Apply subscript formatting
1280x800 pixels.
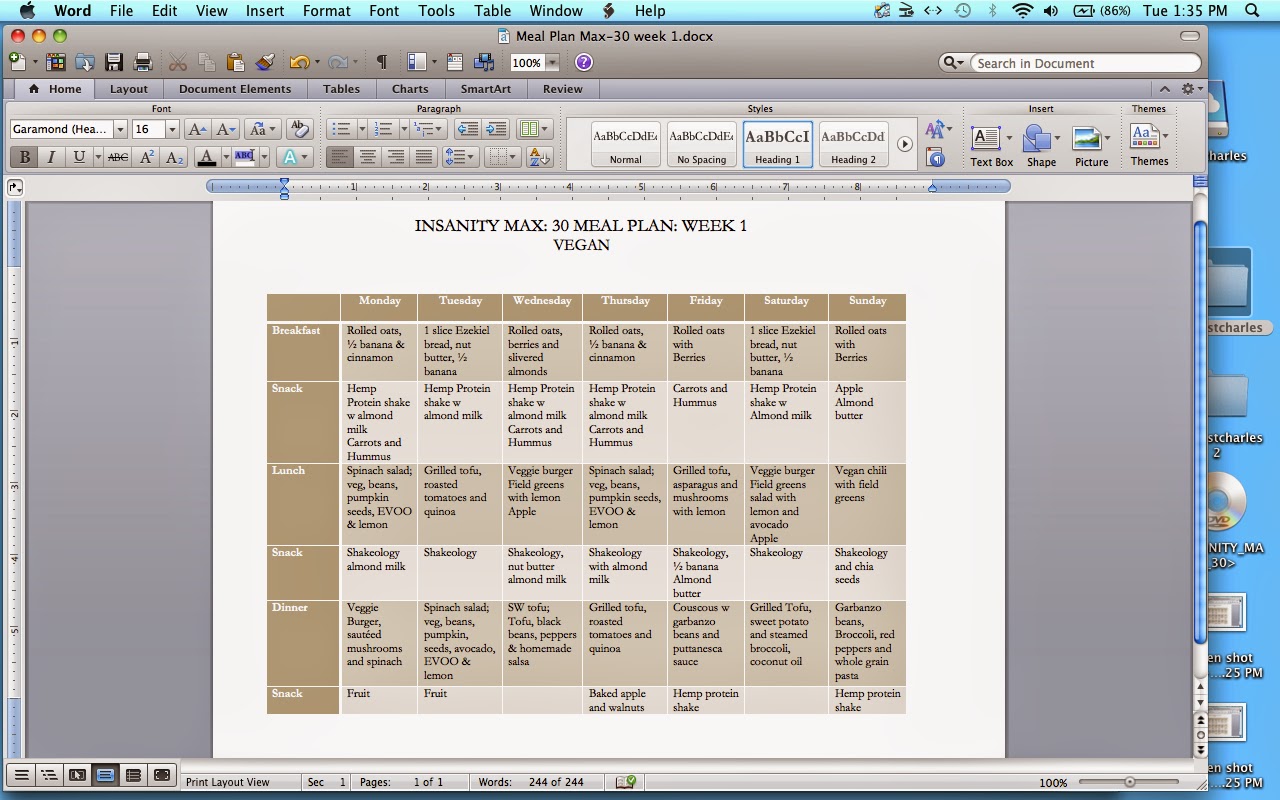[x=174, y=157]
